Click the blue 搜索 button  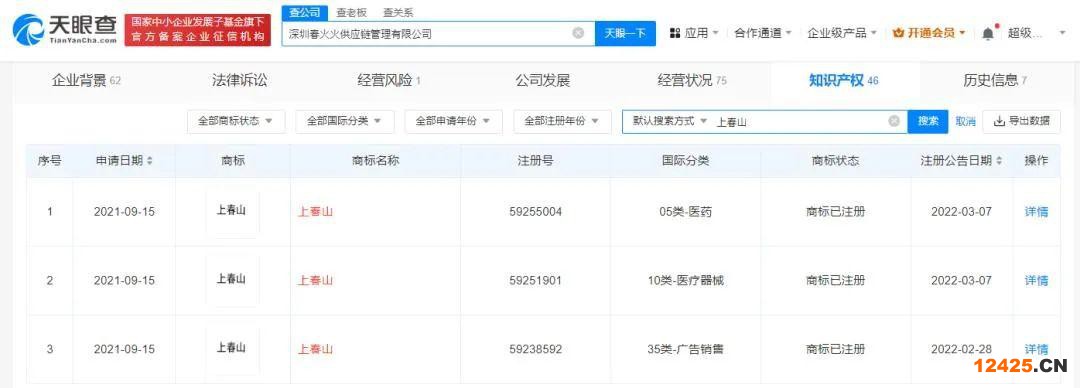tap(928, 121)
